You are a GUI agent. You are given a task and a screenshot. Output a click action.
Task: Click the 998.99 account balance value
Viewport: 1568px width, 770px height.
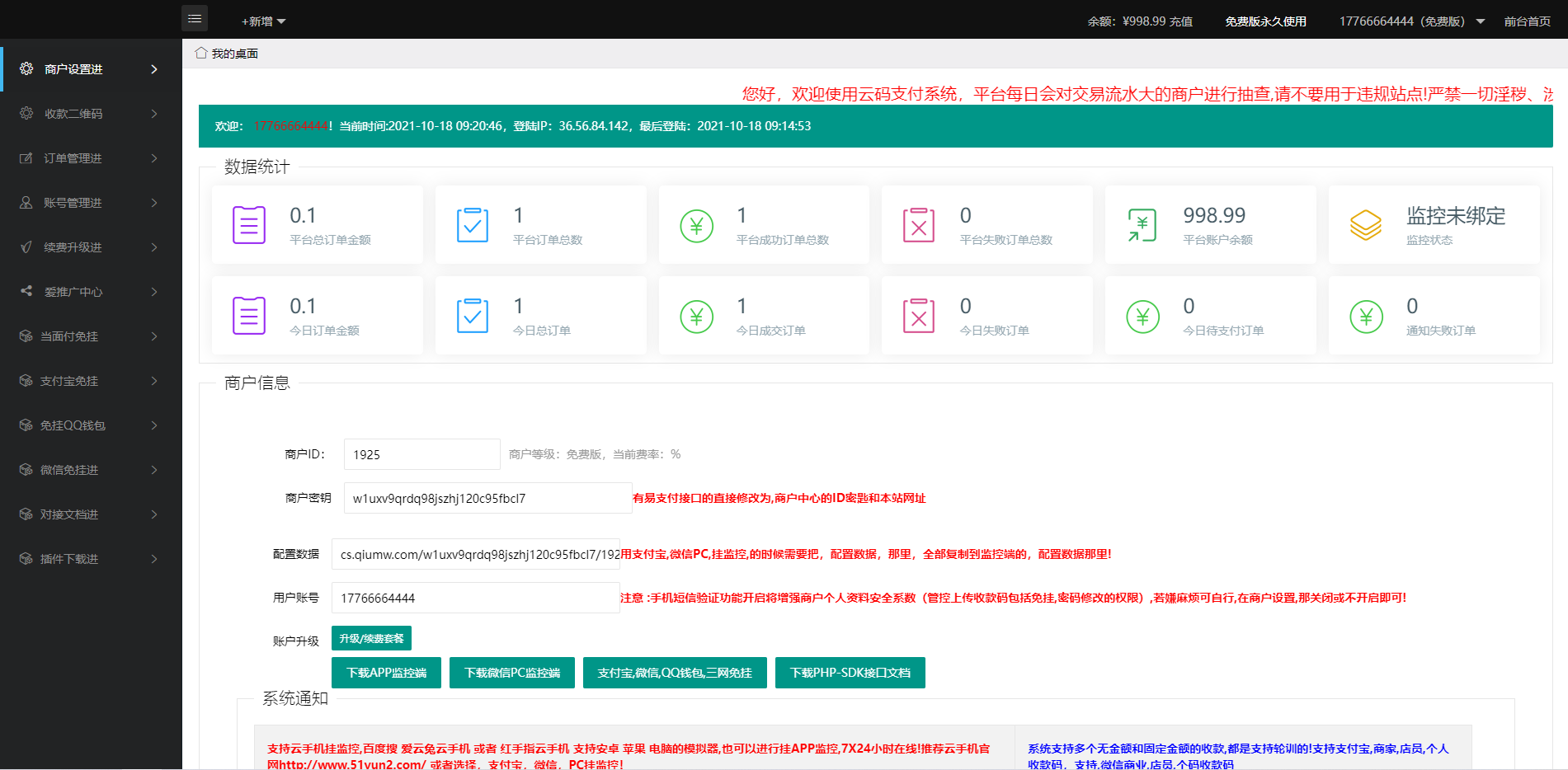click(x=1214, y=215)
